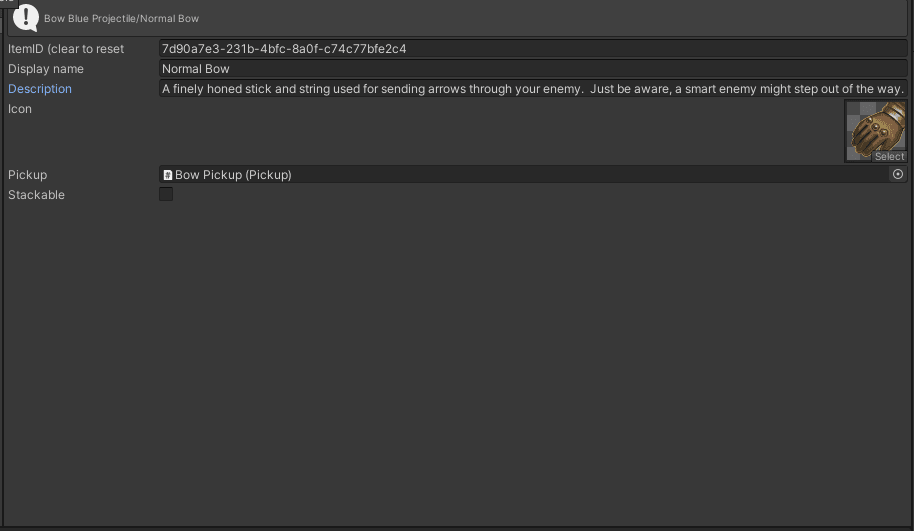
Task: Select the Bow Pickup (Pickup) object field
Action: pyautogui.click(x=520, y=175)
